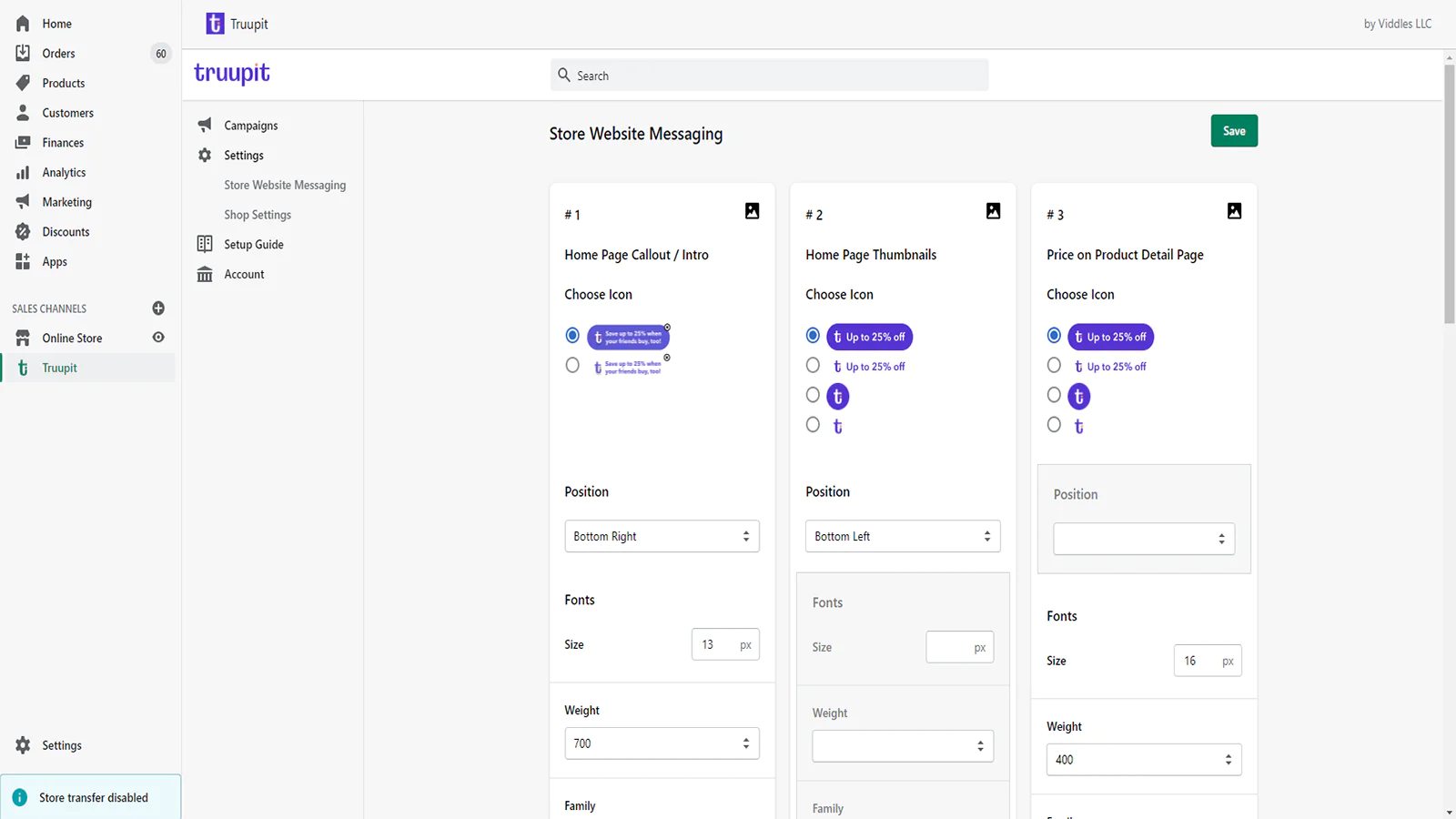This screenshot has height=819, width=1456.
Task: Select plain t letter radio in #2
Action: 814,424
